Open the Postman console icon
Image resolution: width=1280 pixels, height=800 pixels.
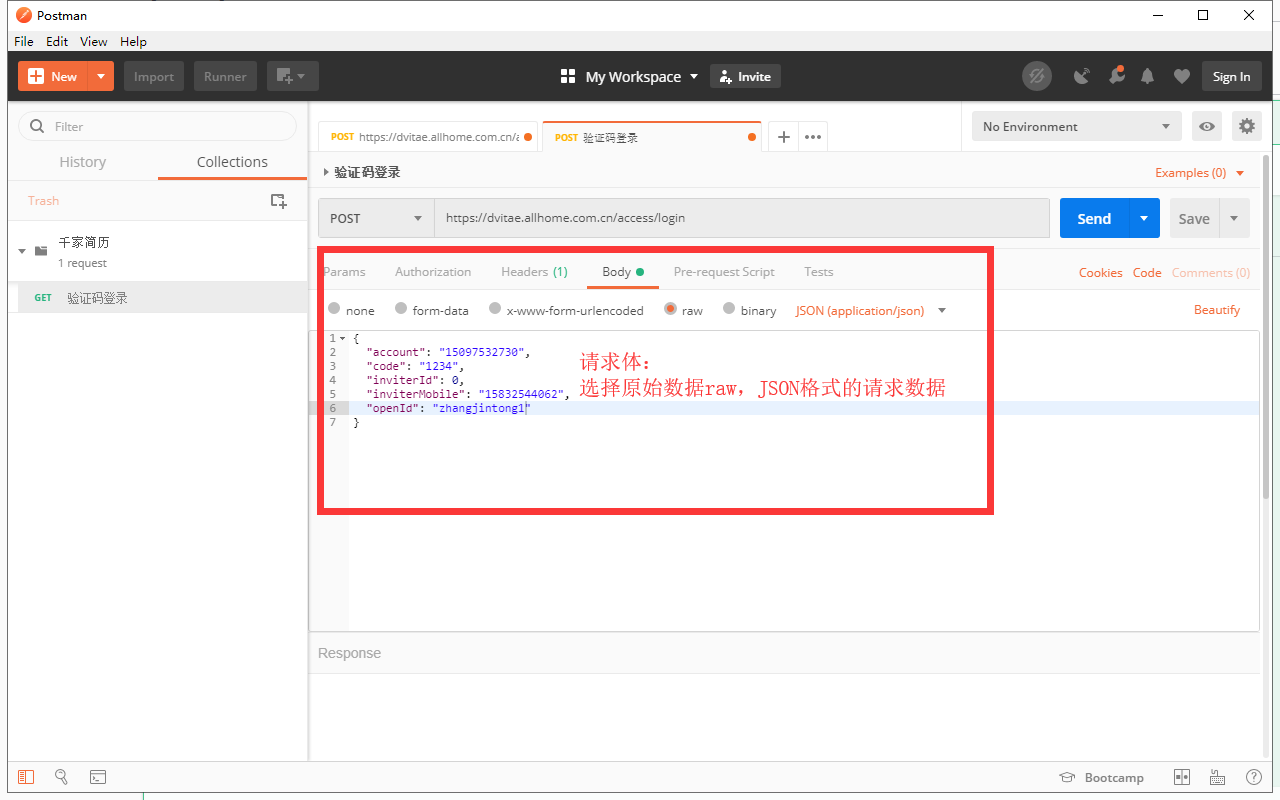click(98, 777)
